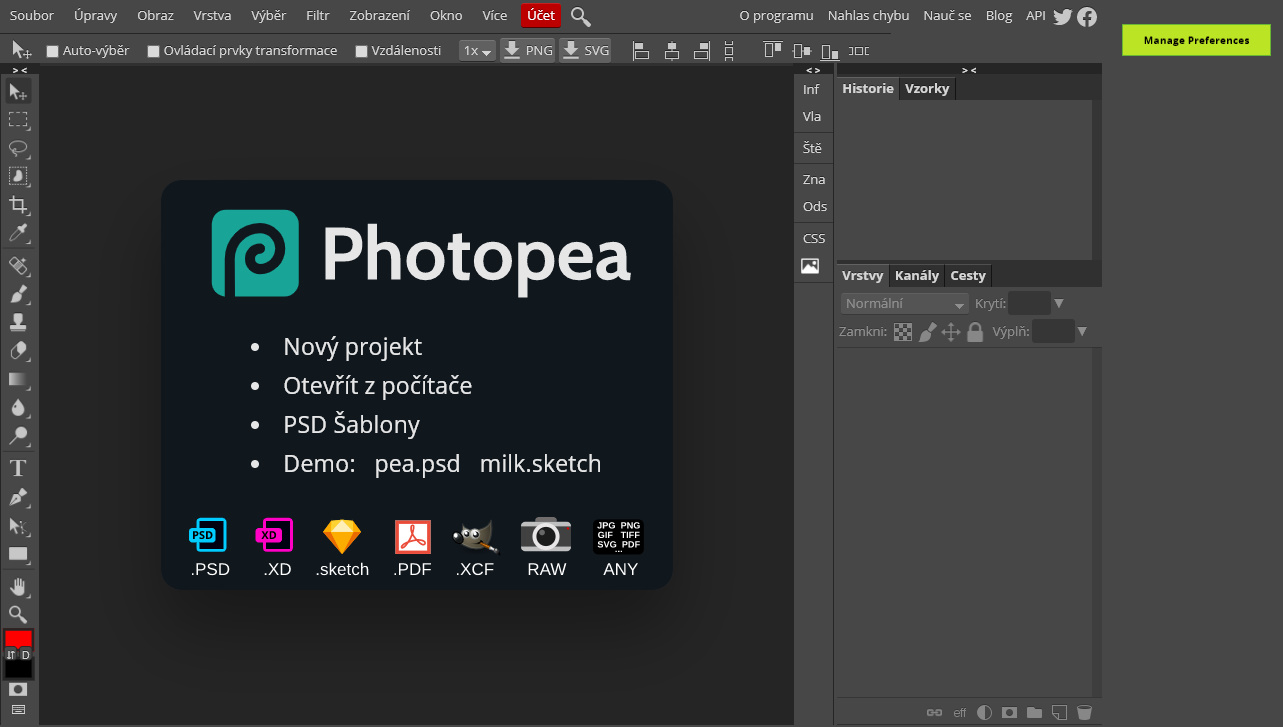Open the Krytí opacity dropdown arrow
Image resolution: width=1283 pixels, height=727 pixels.
(1059, 304)
